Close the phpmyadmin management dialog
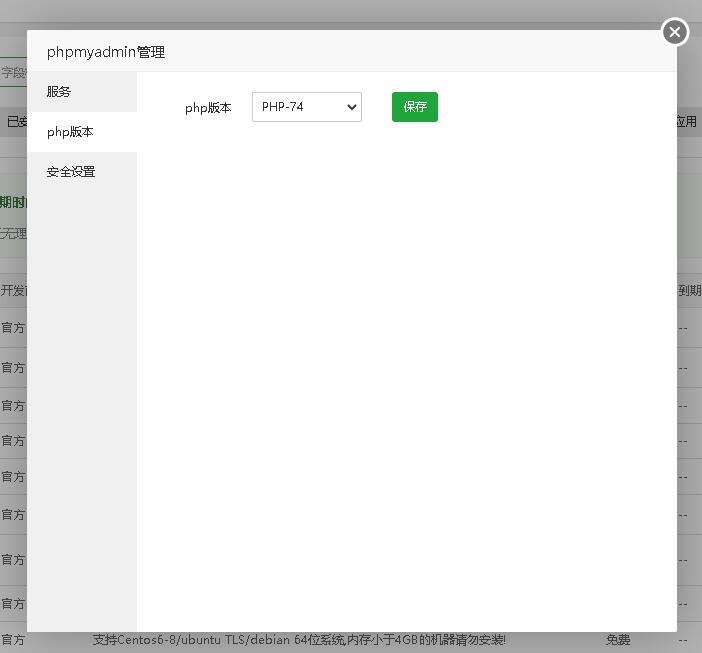 pyautogui.click(x=675, y=32)
